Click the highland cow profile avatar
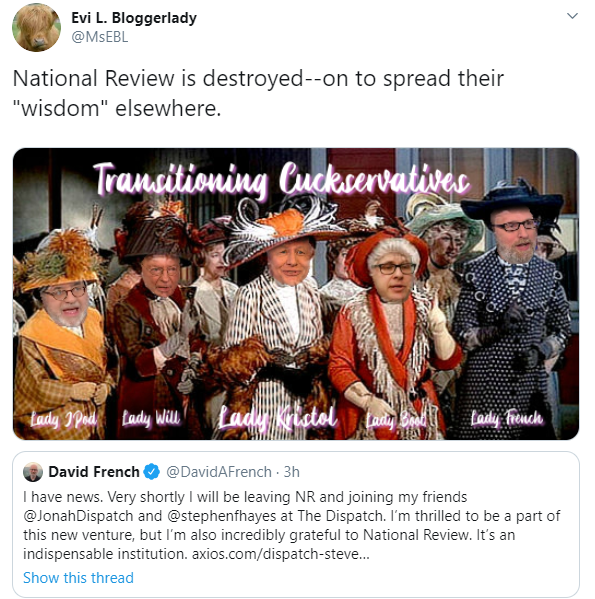Viewport: 595px width, 599px height. coord(36,27)
